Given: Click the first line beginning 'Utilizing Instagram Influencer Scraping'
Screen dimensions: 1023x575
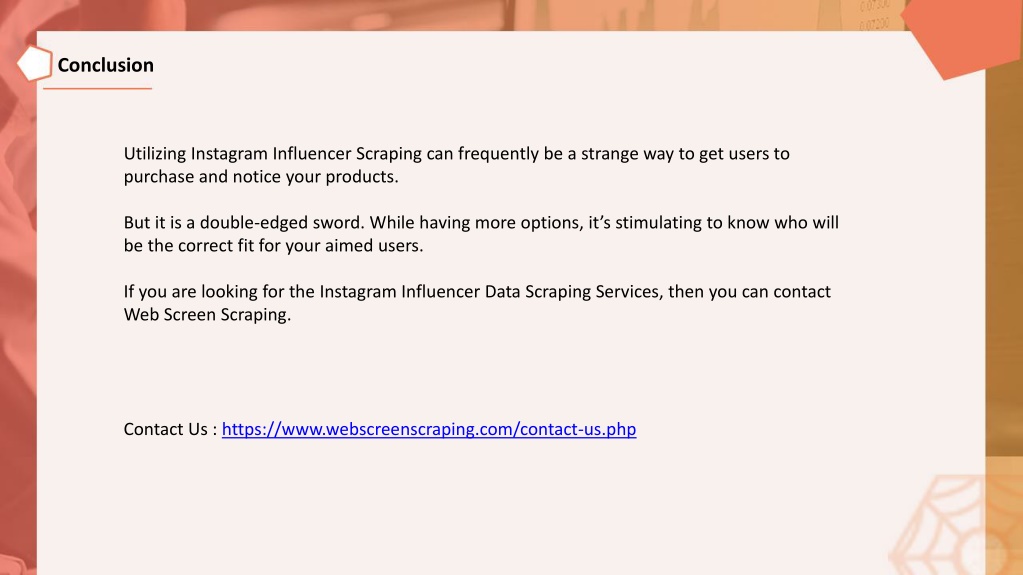Looking at the screenshot, I should [457, 154].
